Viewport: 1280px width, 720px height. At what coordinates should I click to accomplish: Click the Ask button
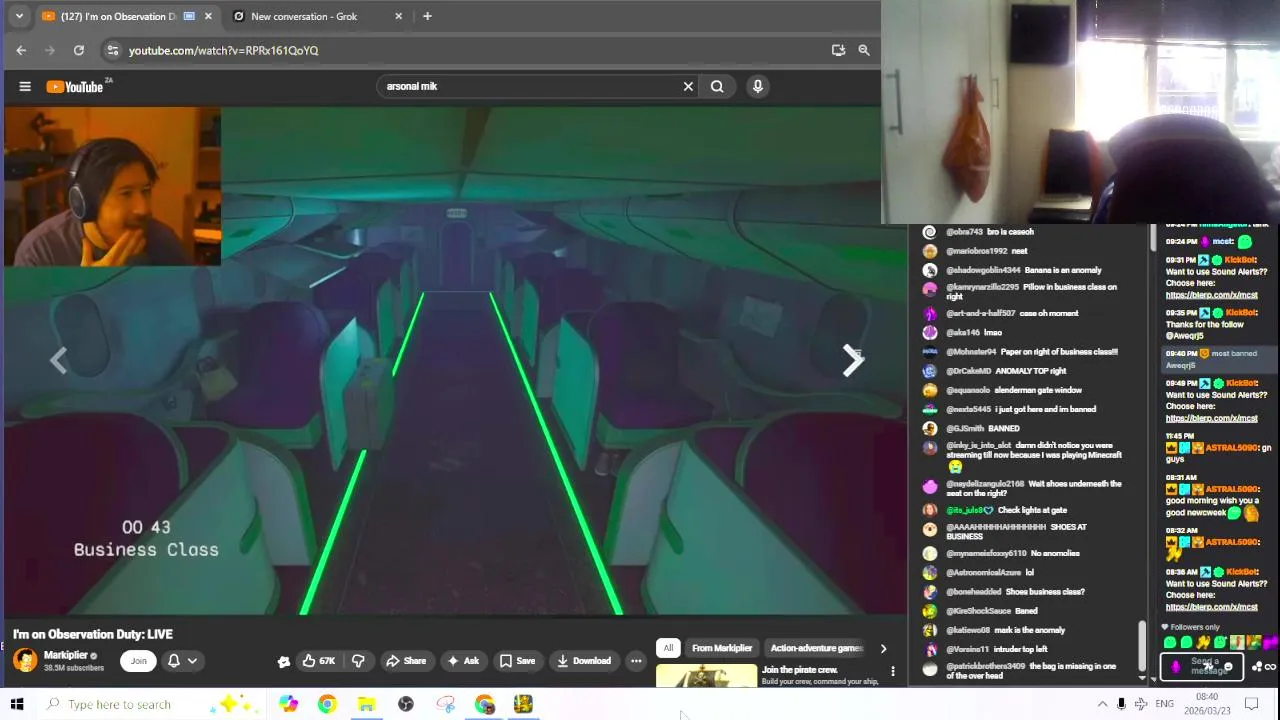point(463,661)
